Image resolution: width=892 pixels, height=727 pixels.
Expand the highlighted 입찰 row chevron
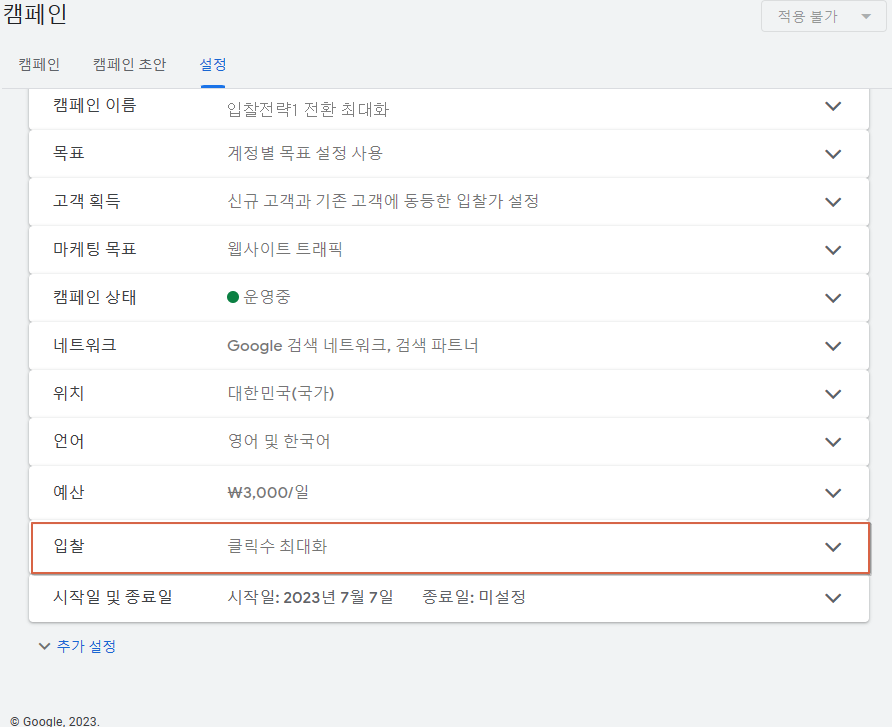pyautogui.click(x=833, y=547)
